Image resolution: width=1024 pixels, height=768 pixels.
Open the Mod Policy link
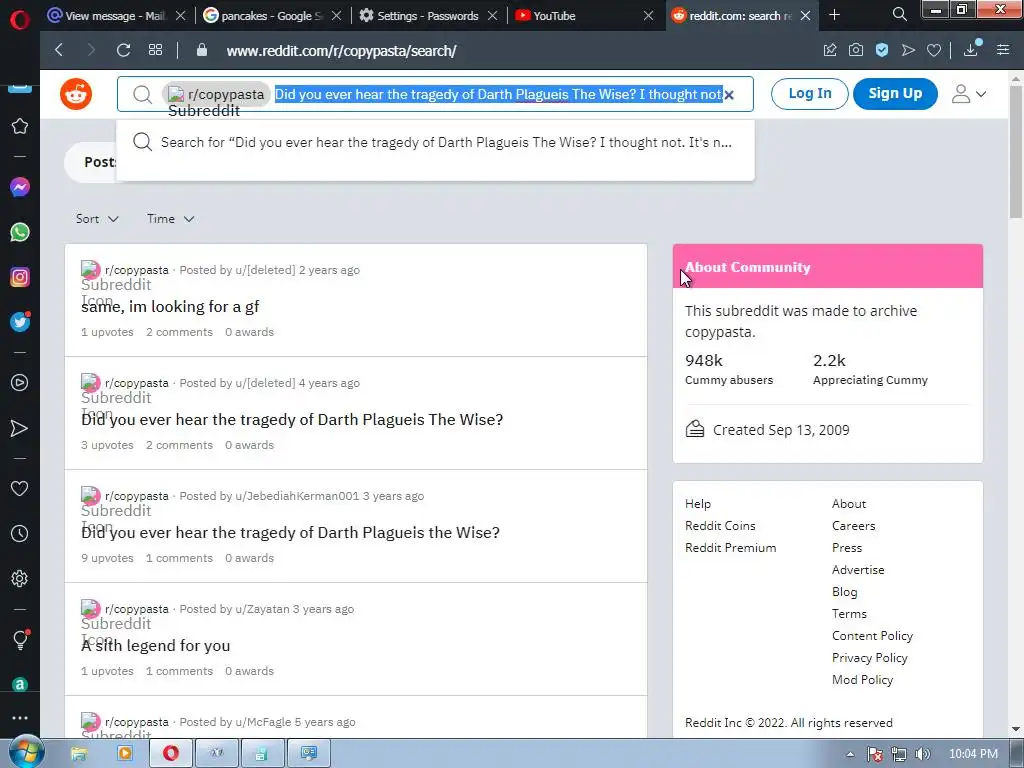tap(862, 680)
